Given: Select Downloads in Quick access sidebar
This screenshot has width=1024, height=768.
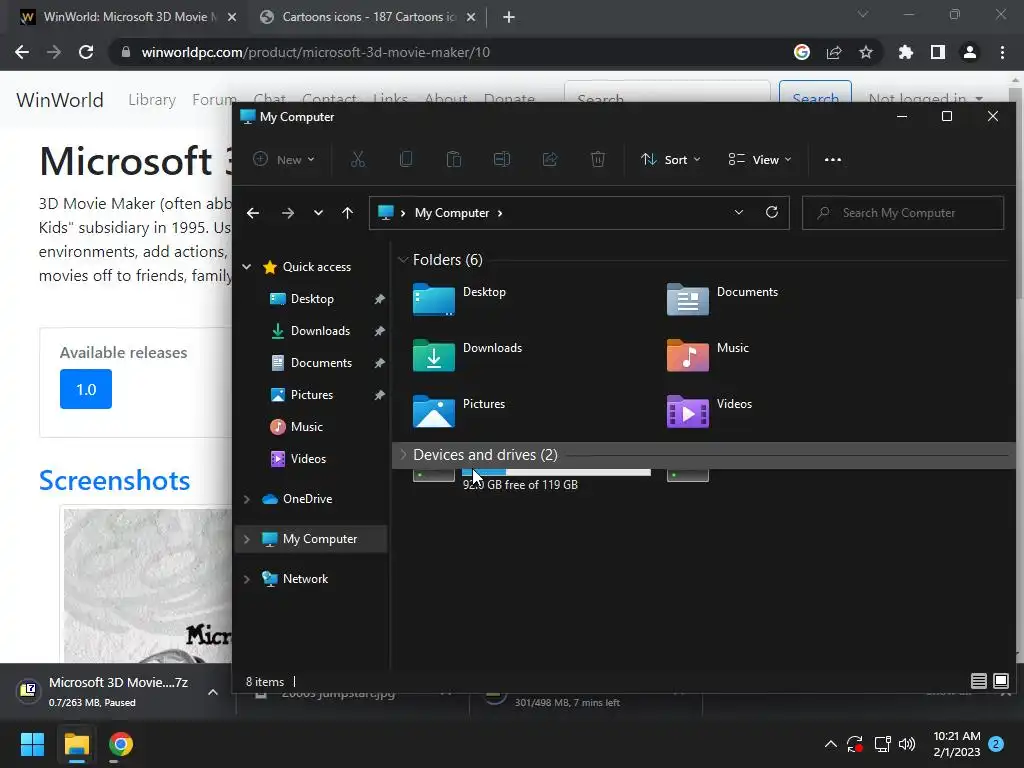Looking at the screenshot, I should click(x=320, y=330).
